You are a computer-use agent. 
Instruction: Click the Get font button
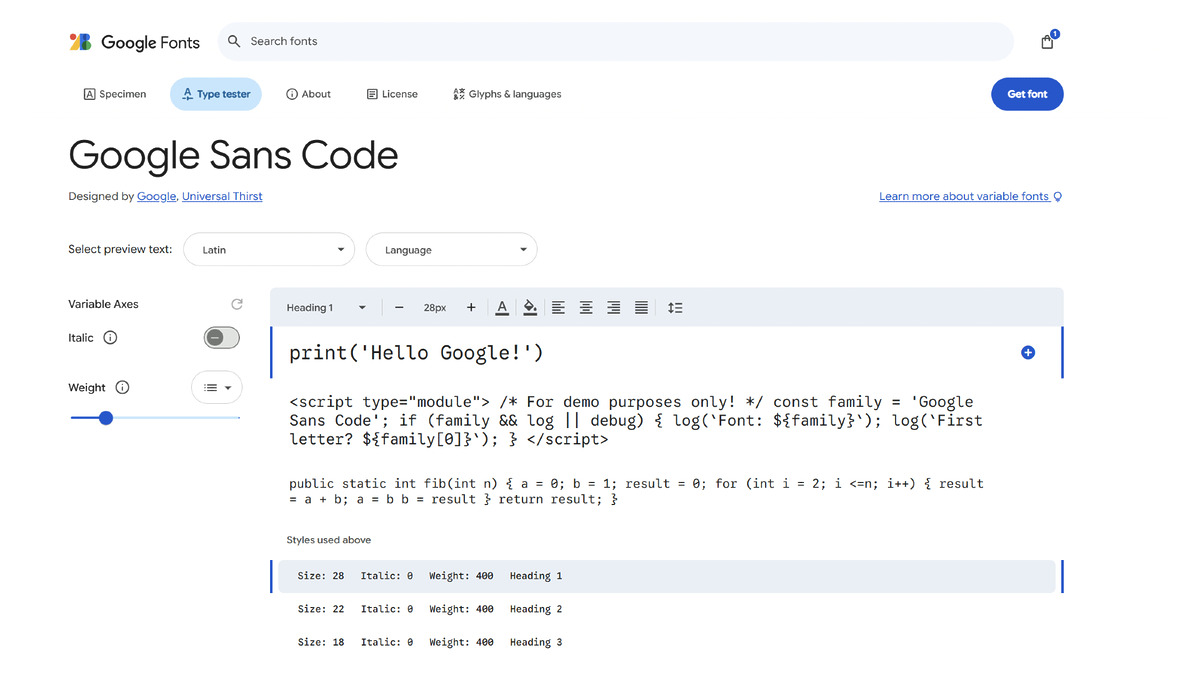point(1027,93)
